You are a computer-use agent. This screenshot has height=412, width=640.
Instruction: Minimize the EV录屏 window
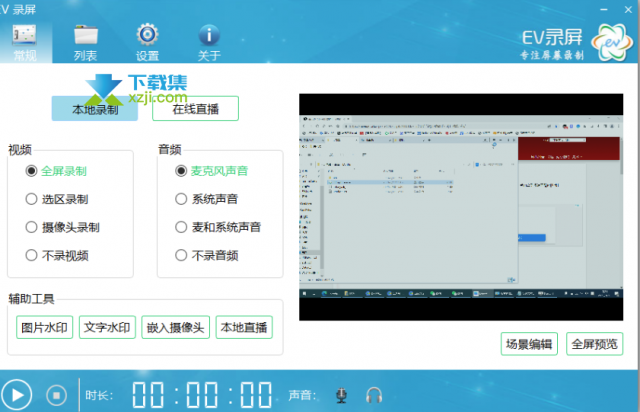[604, 9]
